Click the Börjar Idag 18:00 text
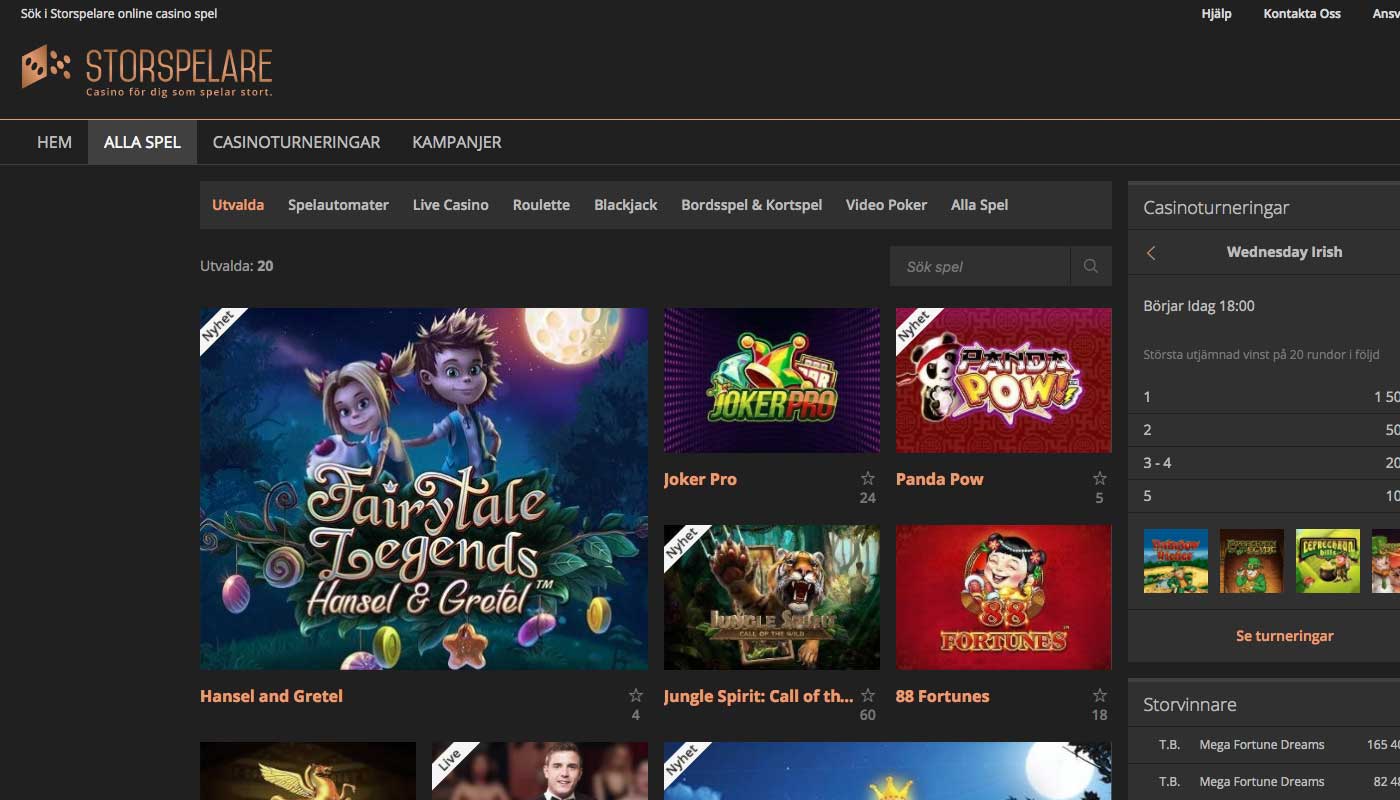 coord(1199,306)
